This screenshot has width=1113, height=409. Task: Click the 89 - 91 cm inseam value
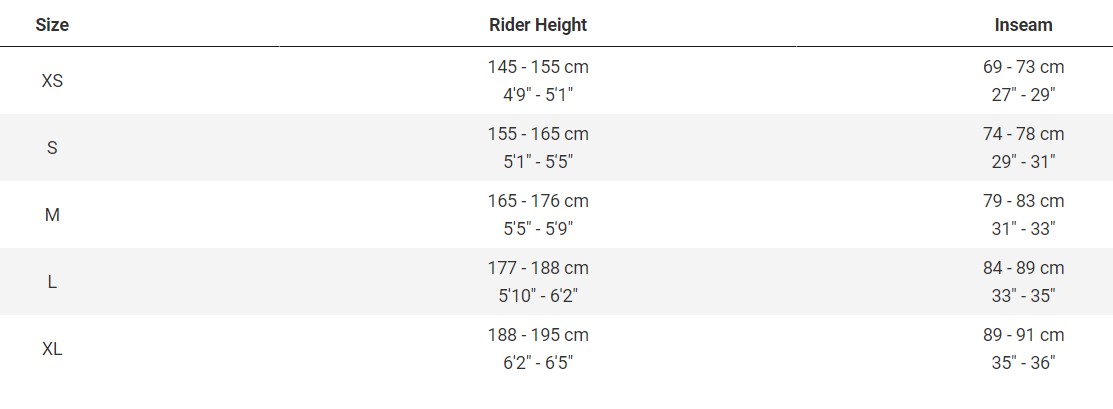tap(1023, 335)
